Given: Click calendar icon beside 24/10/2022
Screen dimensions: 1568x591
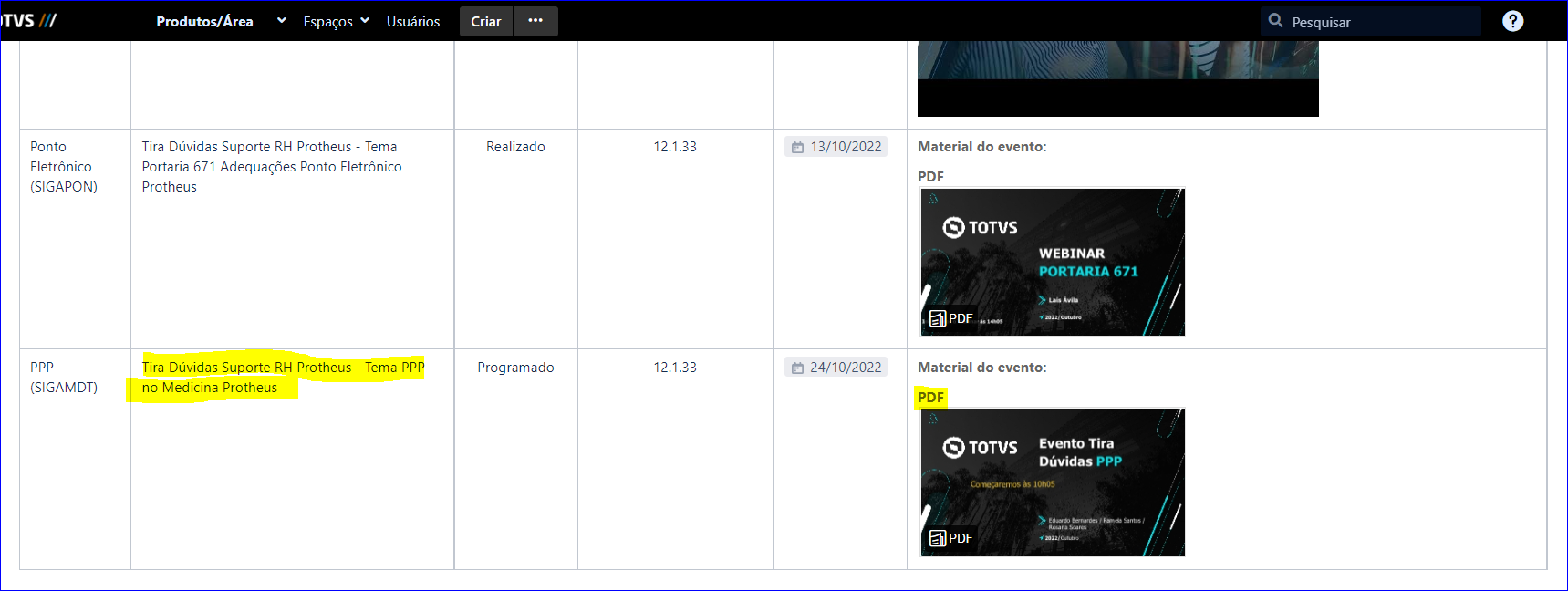Looking at the screenshot, I should [797, 368].
